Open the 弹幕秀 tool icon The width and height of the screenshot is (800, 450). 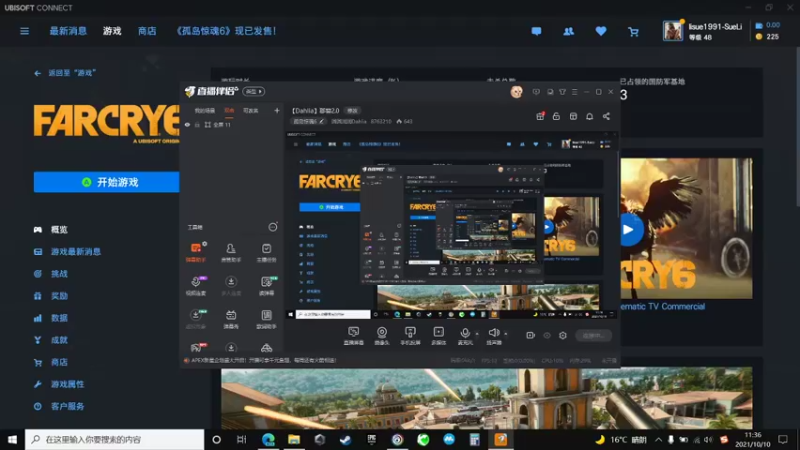tap(231, 319)
